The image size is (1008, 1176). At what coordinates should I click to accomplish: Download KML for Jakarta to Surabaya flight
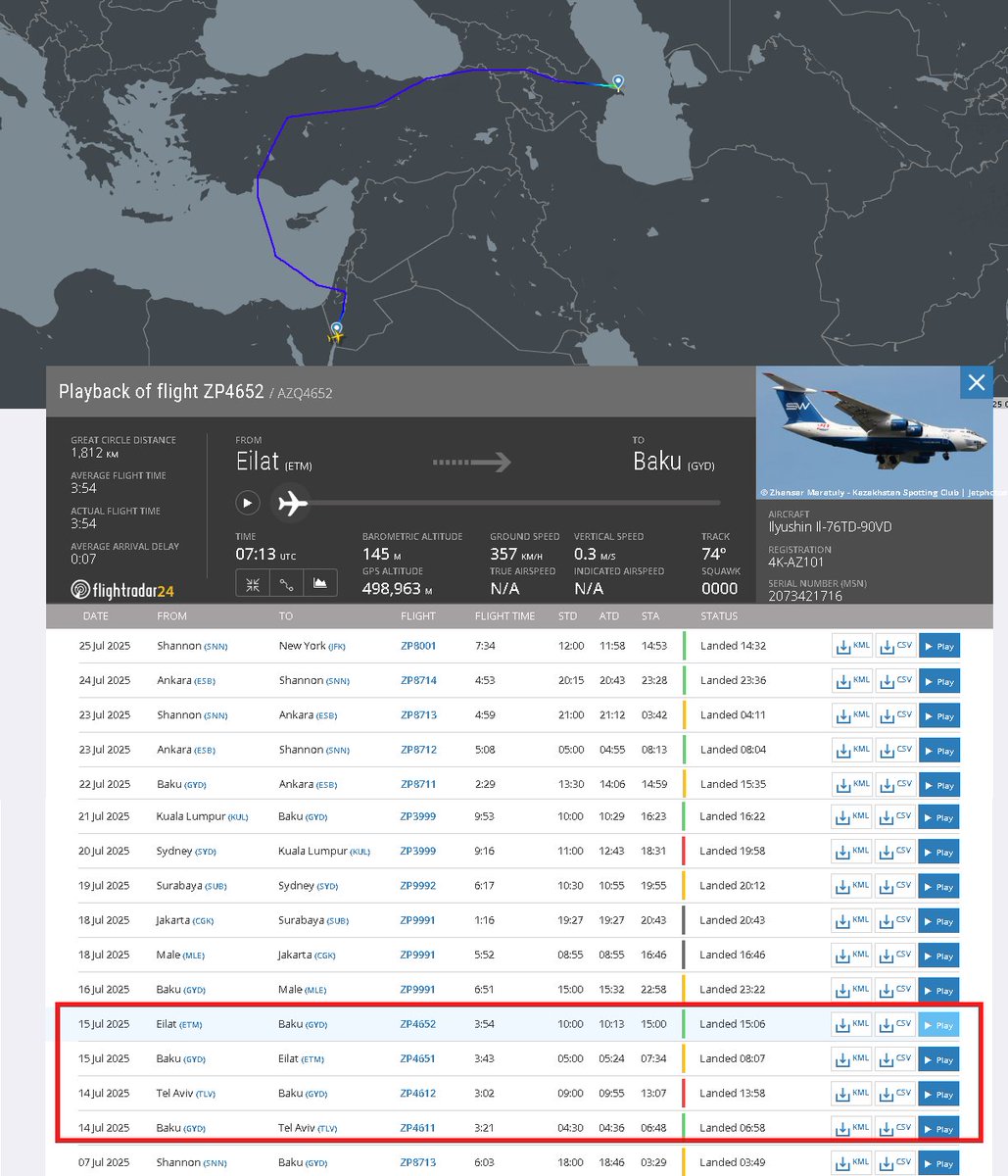(x=851, y=921)
